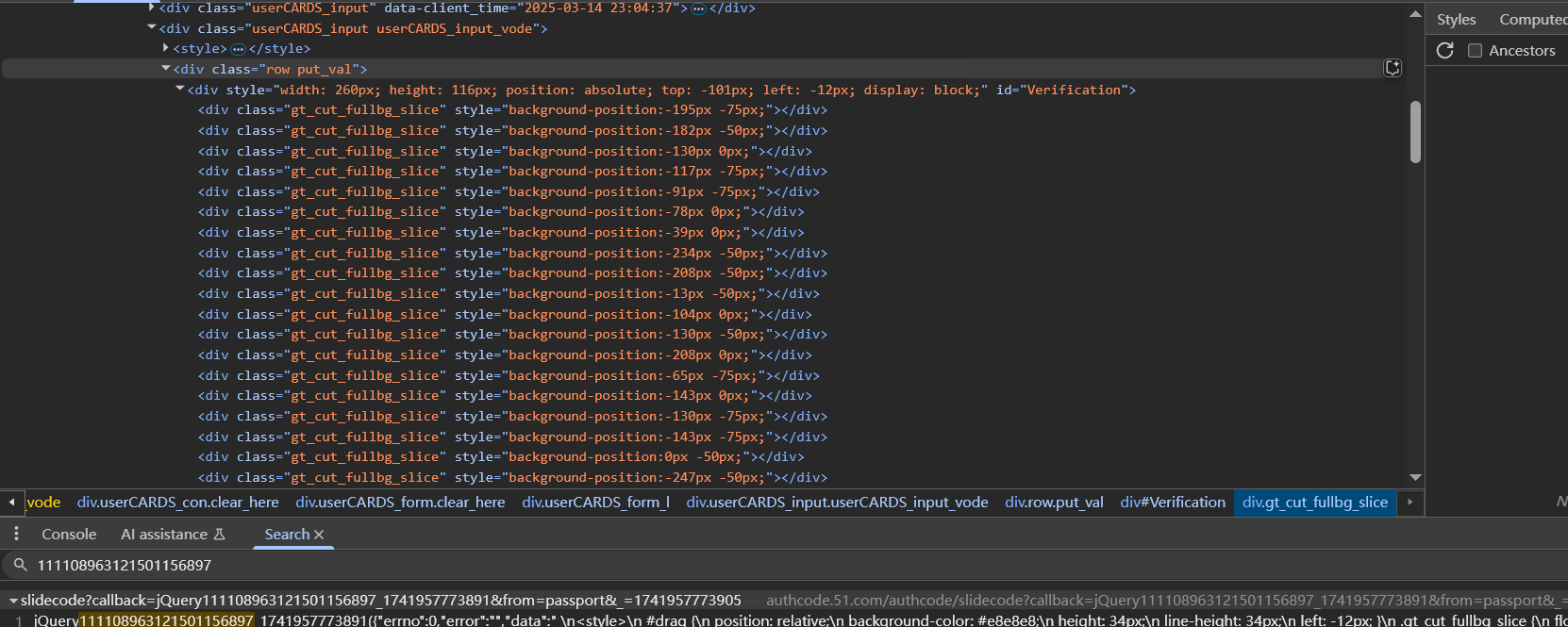Click ellipsis badge in data-client_time div
Image resolution: width=1568 pixels, height=627 pixels.
pyautogui.click(x=698, y=8)
